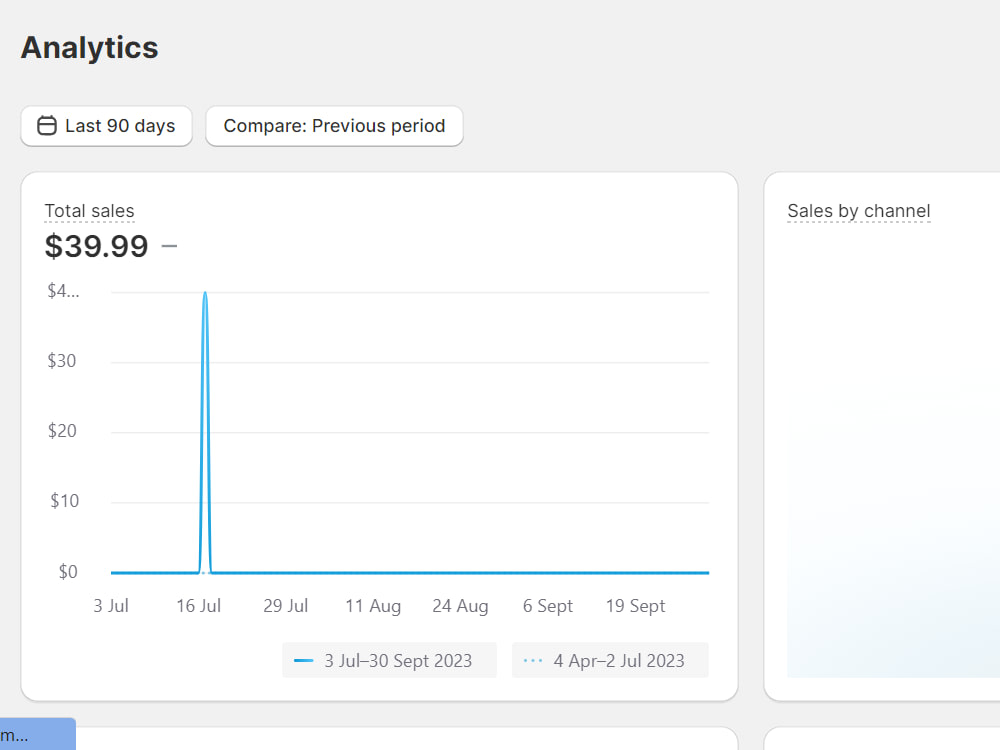This screenshot has height=750, width=1000.
Task: Click the blue tab at bottom-left corner
Action: pos(38,734)
